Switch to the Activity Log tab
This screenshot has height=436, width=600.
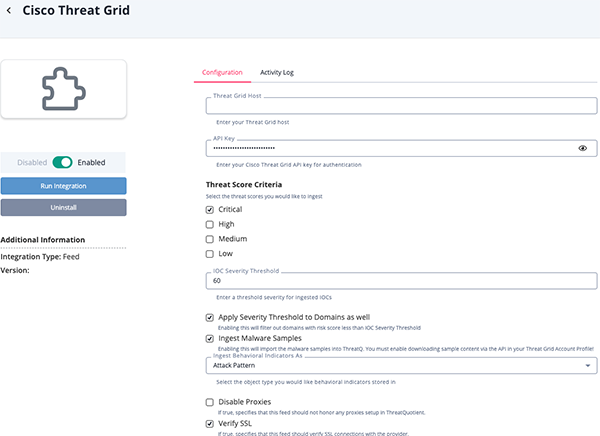pyautogui.click(x=276, y=73)
